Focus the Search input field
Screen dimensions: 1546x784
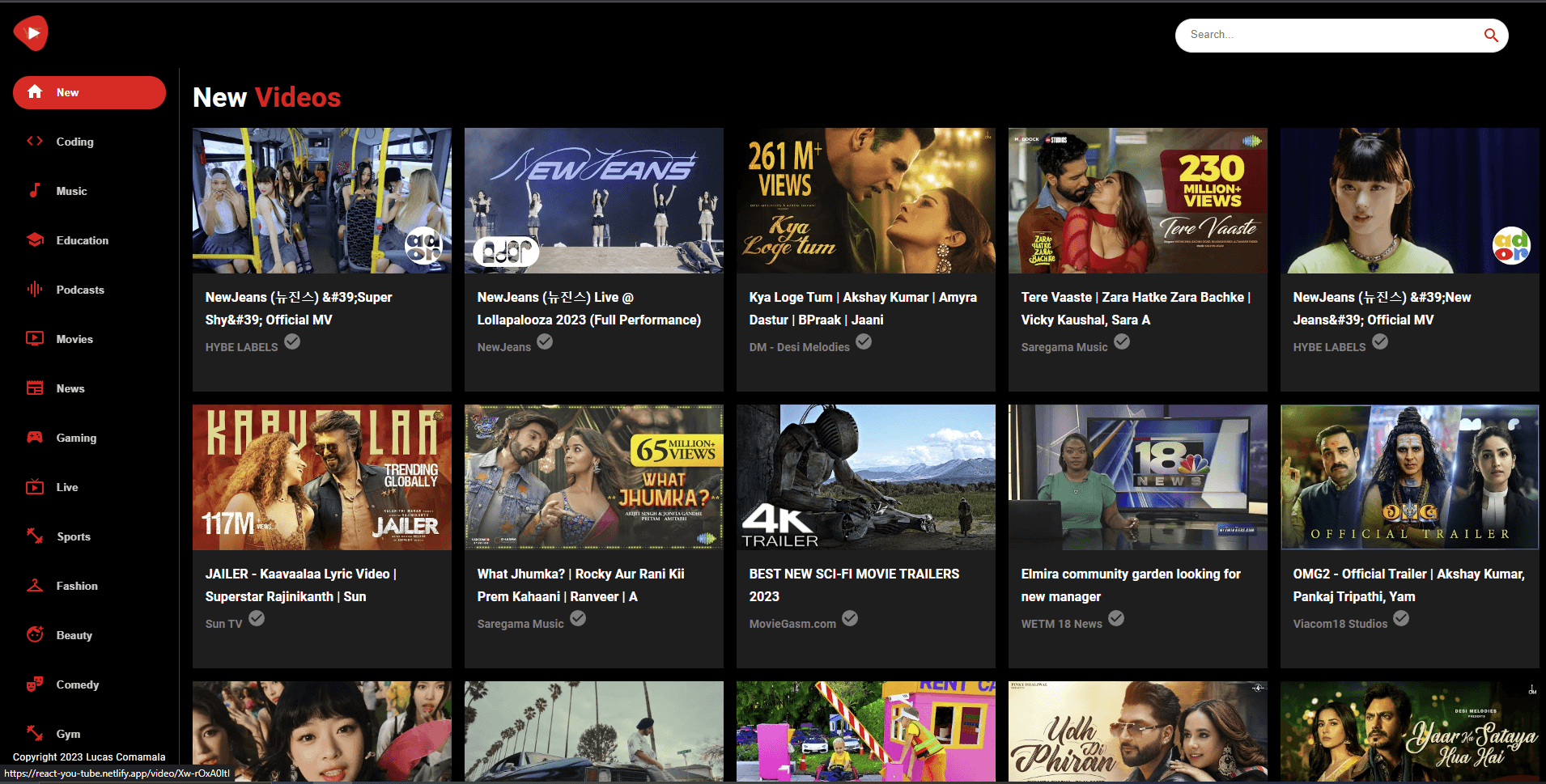[1332, 35]
